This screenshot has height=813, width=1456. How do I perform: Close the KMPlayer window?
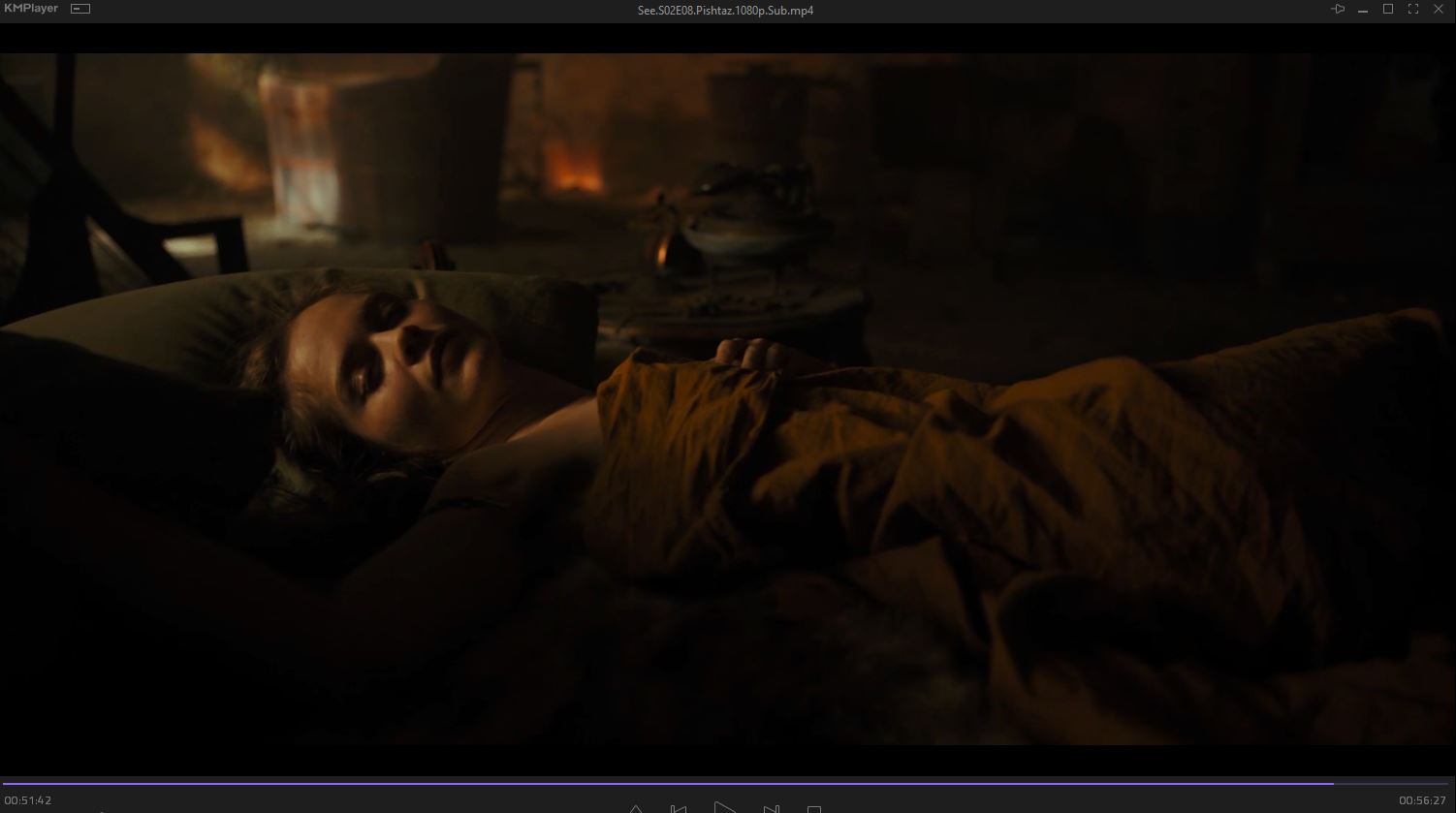pos(1438,10)
